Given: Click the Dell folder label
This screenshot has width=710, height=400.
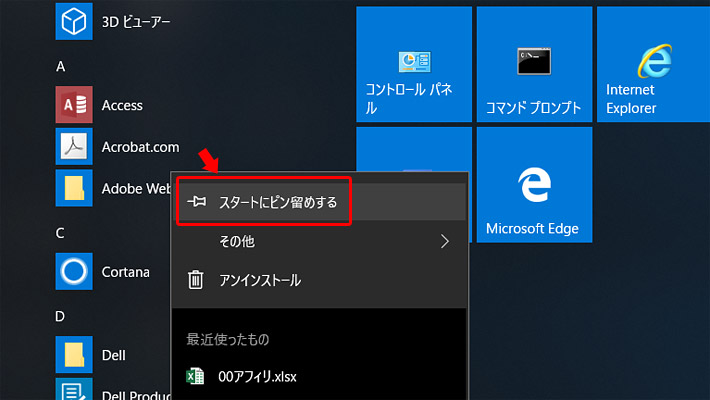Looking at the screenshot, I should (114, 356).
